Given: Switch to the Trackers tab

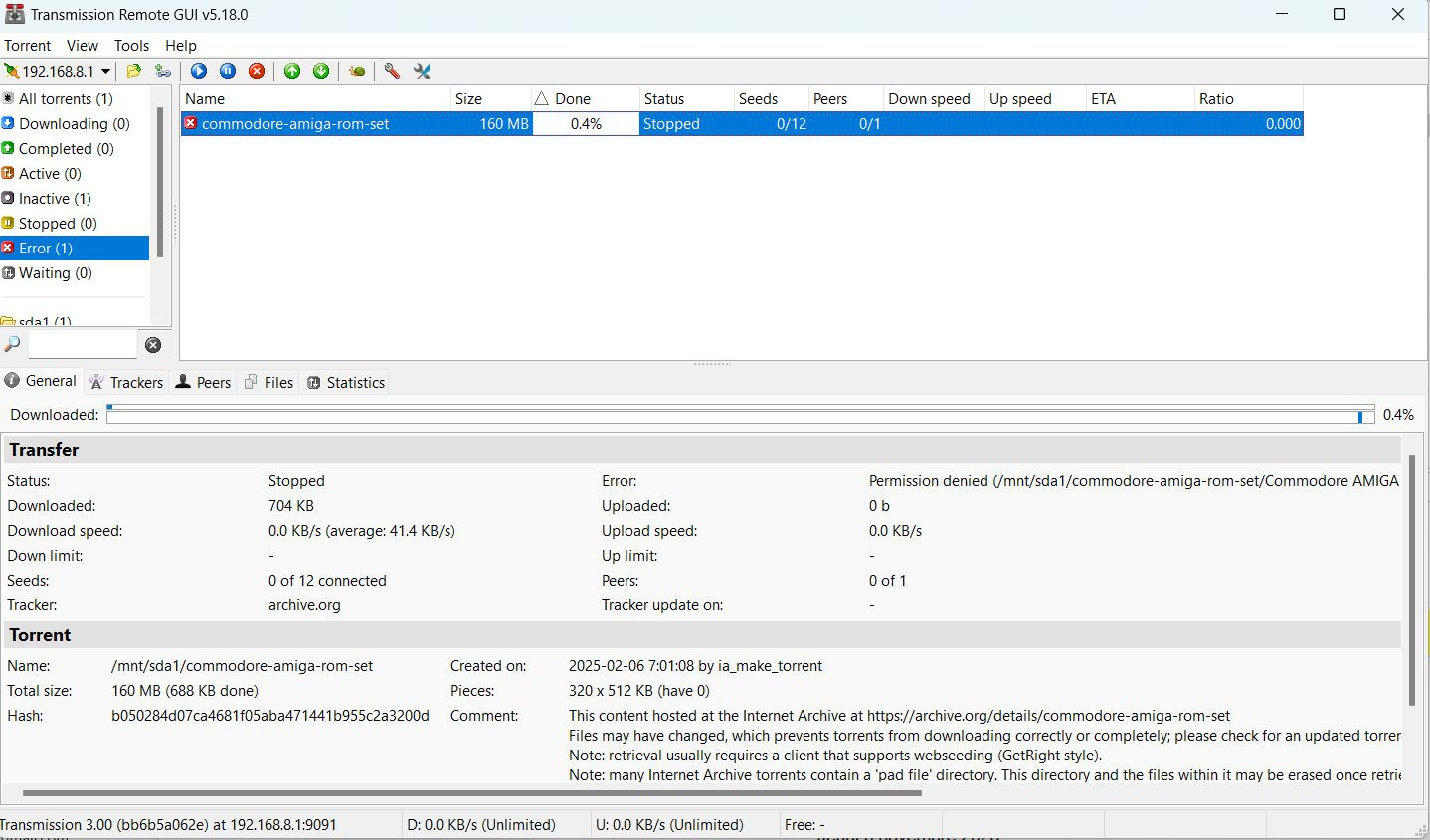Looking at the screenshot, I should coord(126,382).
